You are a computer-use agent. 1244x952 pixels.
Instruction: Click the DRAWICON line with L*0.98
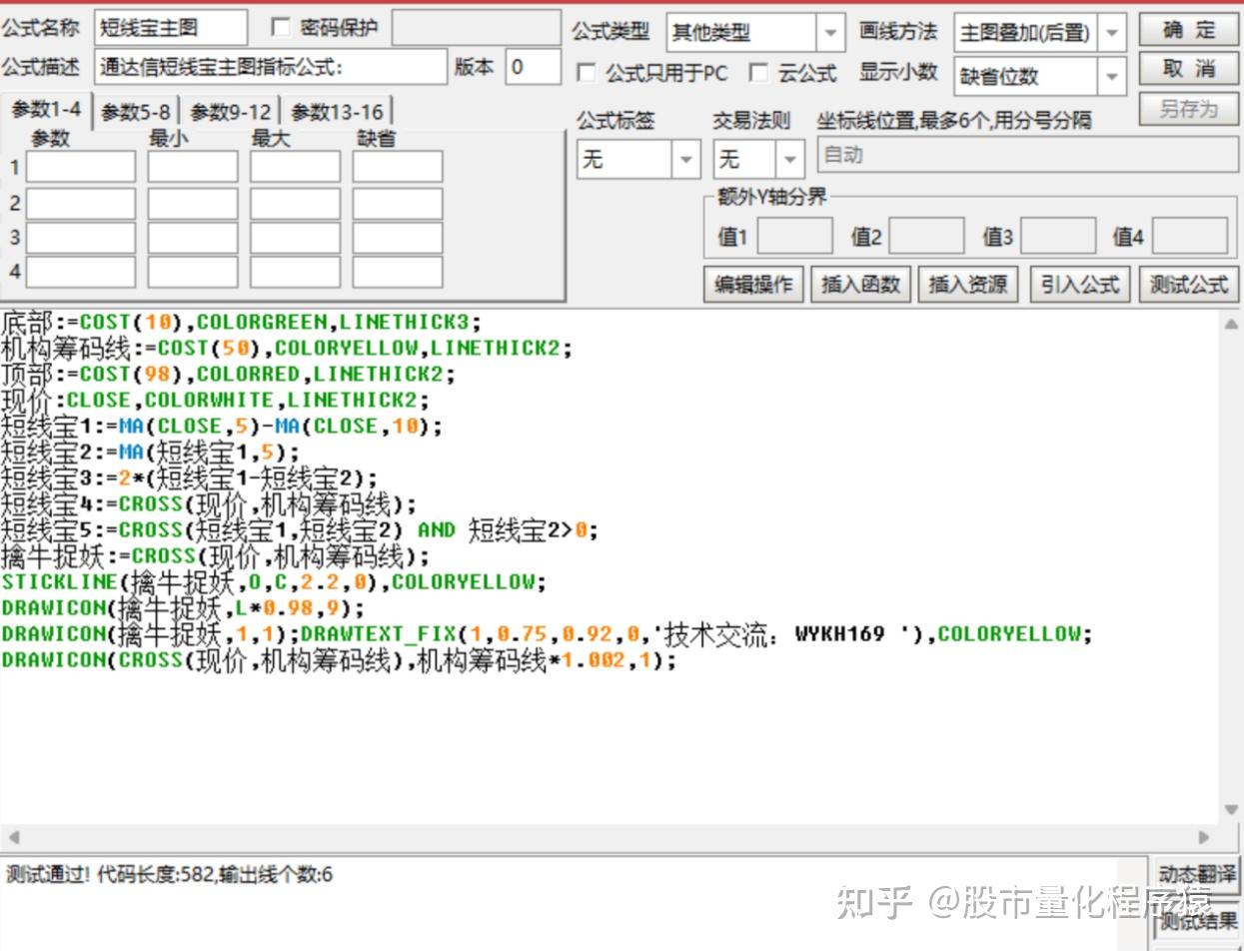pyautogui.click(x=184, y=608)
